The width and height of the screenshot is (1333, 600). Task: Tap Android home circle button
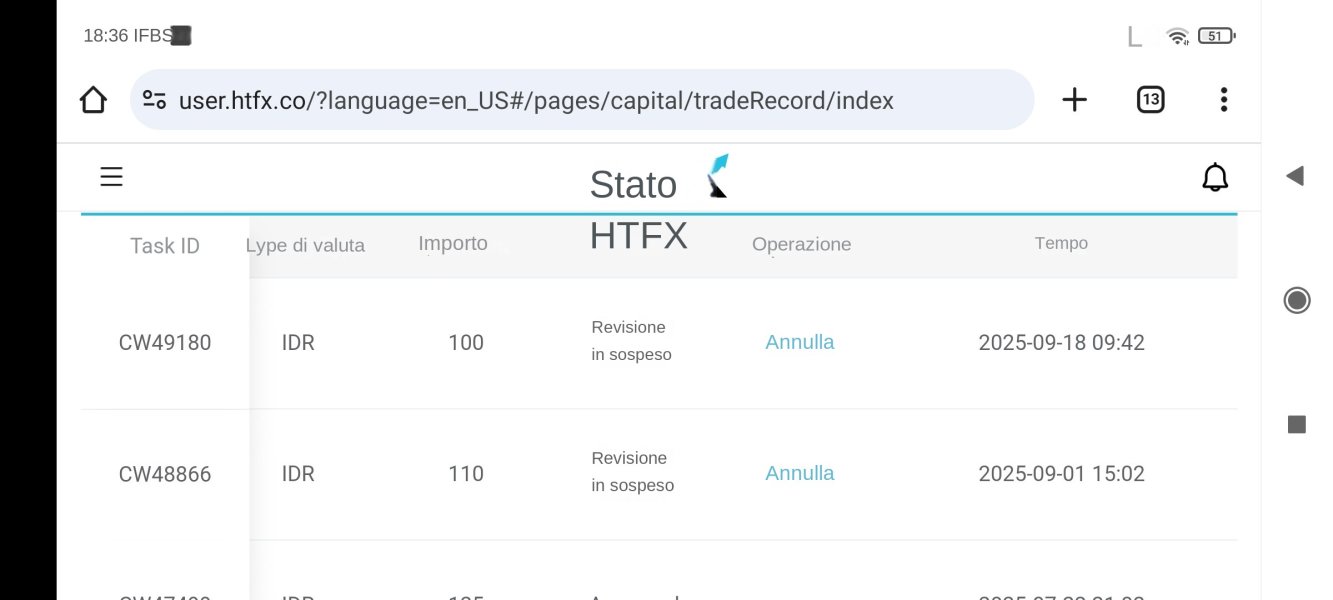(1297, 300)
